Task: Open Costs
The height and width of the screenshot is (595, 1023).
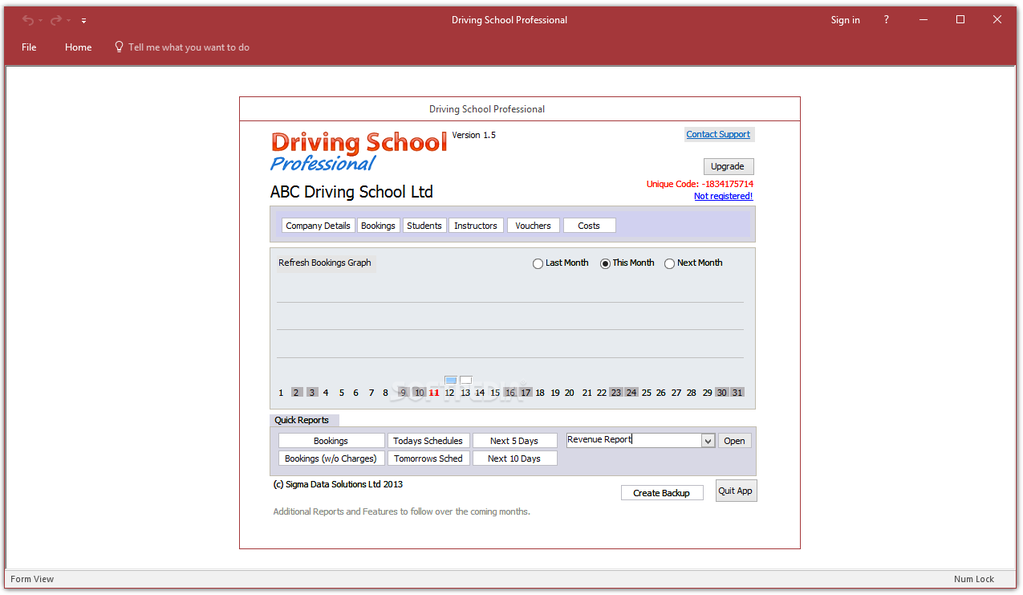Action: pyautogui.click(x=588, y=226)
